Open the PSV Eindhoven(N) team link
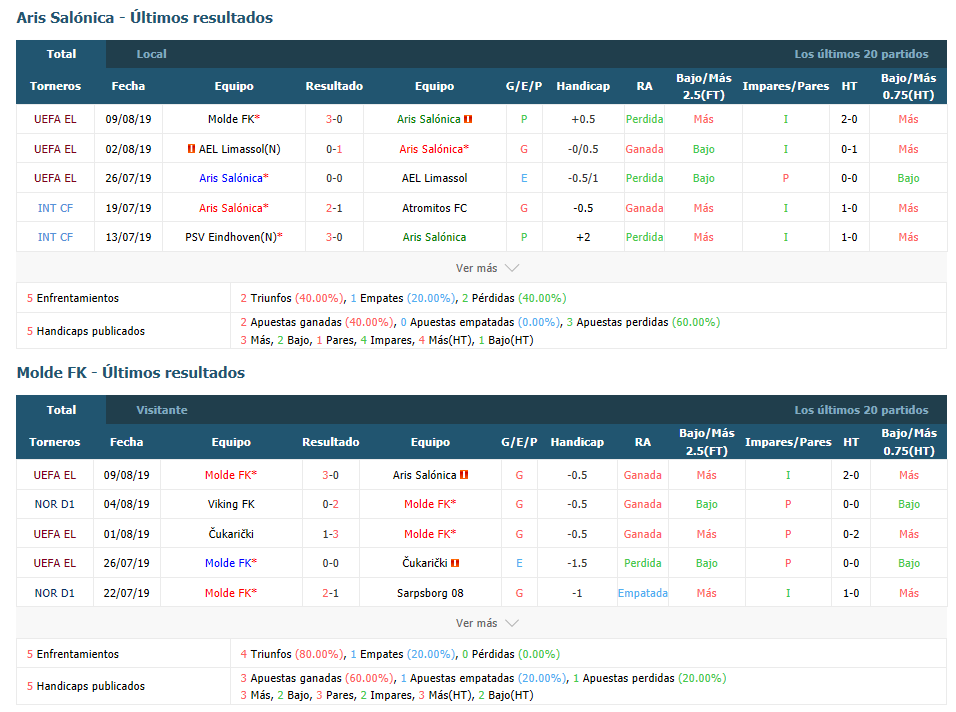956x712 pixels. [x=231, y=237]
